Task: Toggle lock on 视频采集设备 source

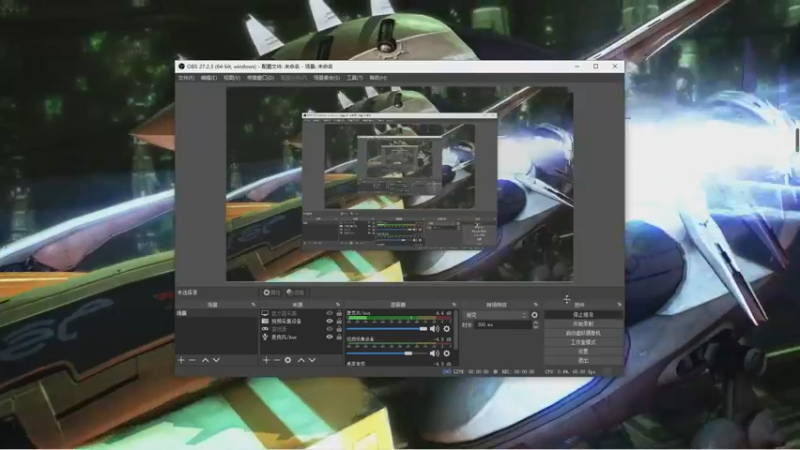Action: [339, 321]
